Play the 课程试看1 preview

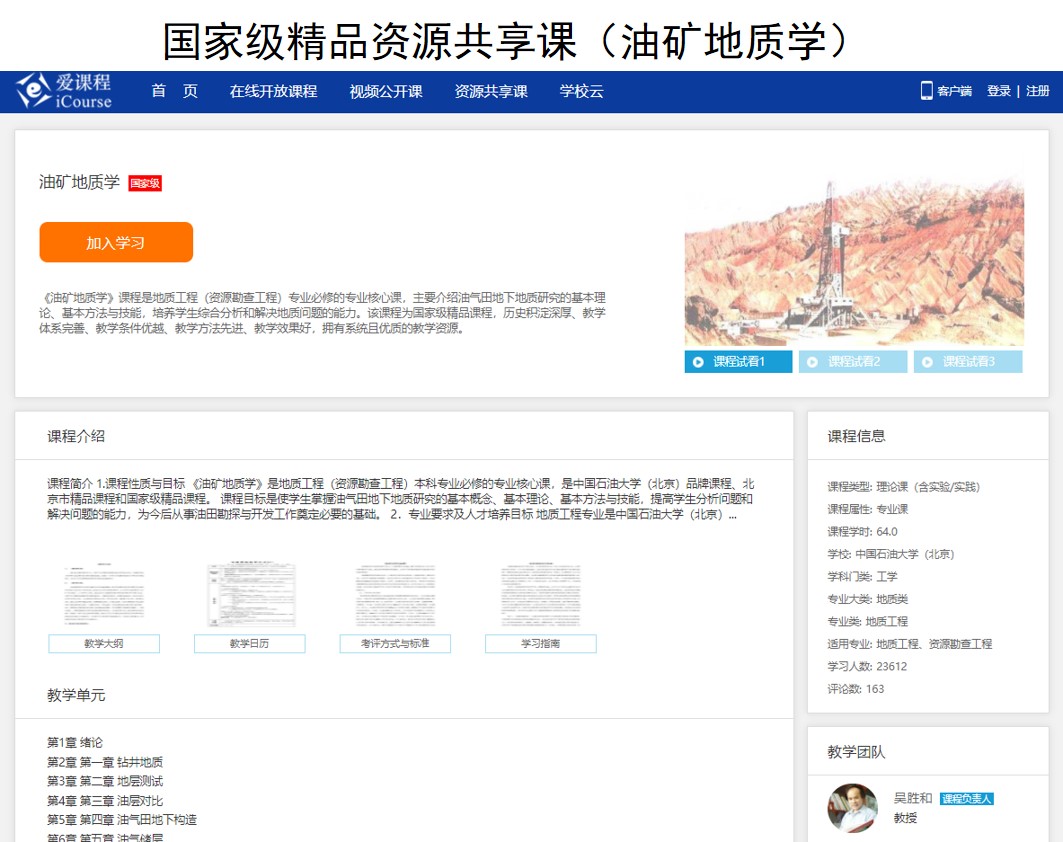tap(738, 362)
